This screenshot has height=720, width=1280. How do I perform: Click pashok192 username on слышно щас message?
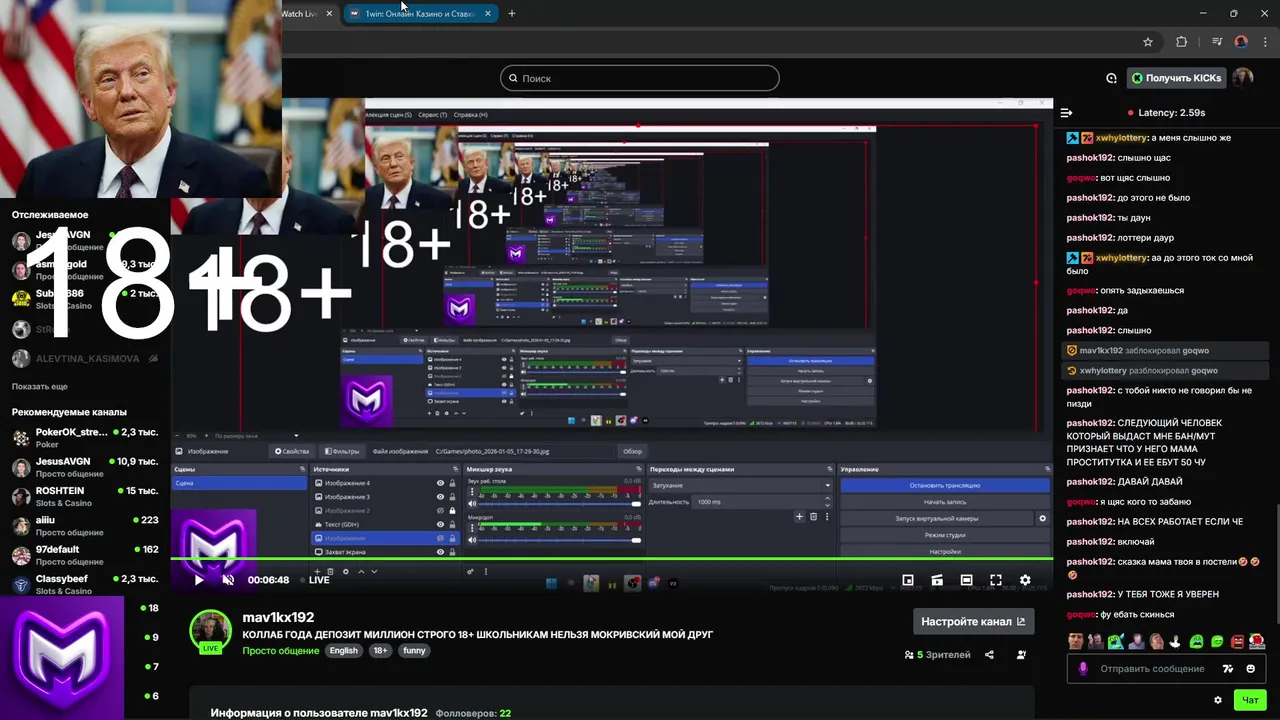pyautogui.click(x=1090, y=158)
